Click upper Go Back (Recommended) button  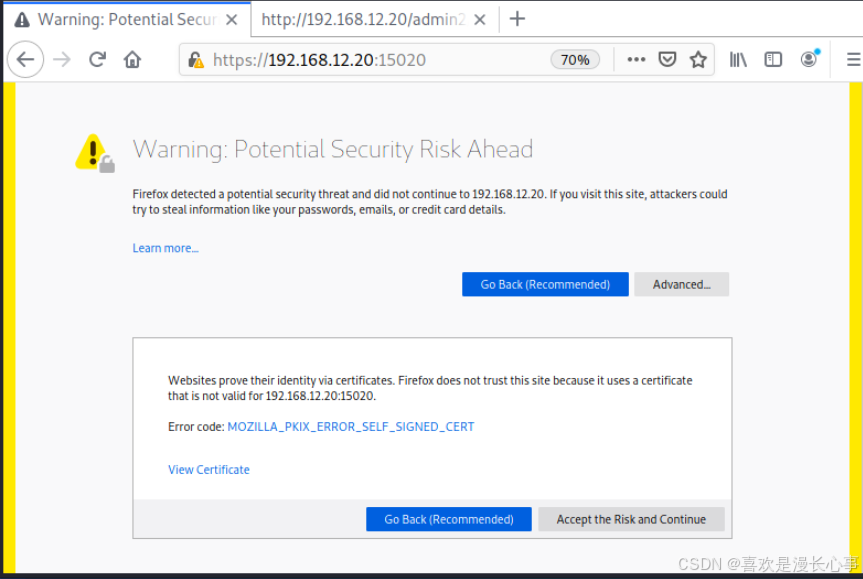545,285
